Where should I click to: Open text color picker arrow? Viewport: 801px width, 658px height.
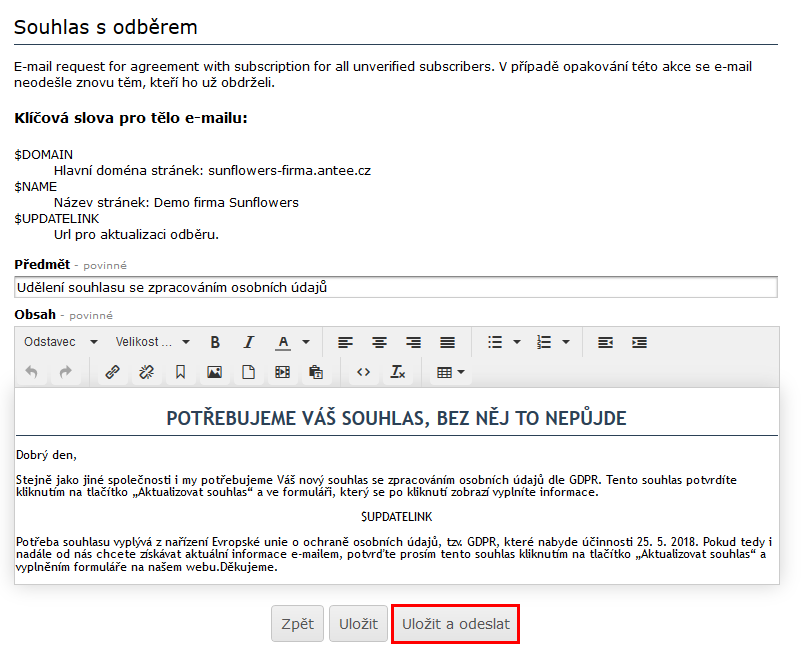pos(306,342)
